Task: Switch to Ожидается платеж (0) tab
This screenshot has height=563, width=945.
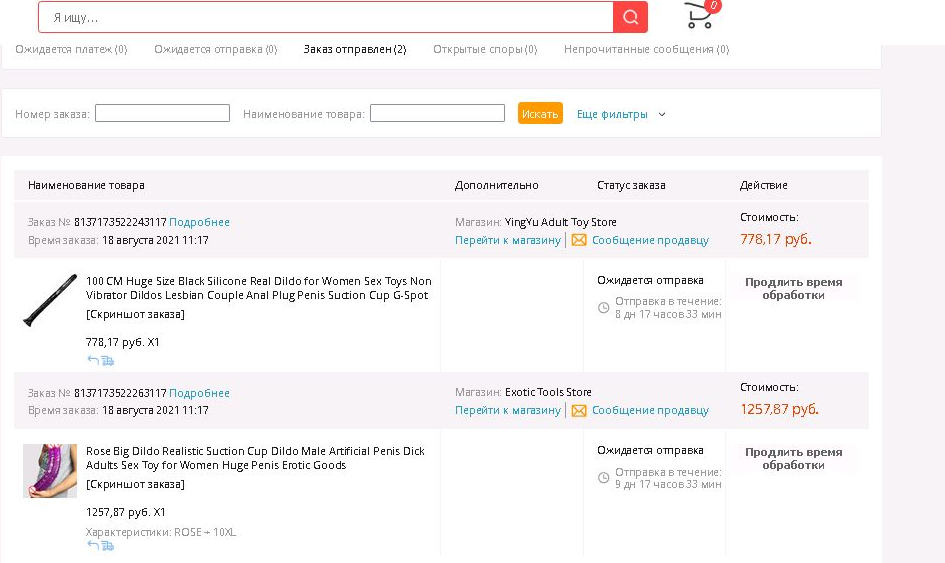Action: (71, 49)
